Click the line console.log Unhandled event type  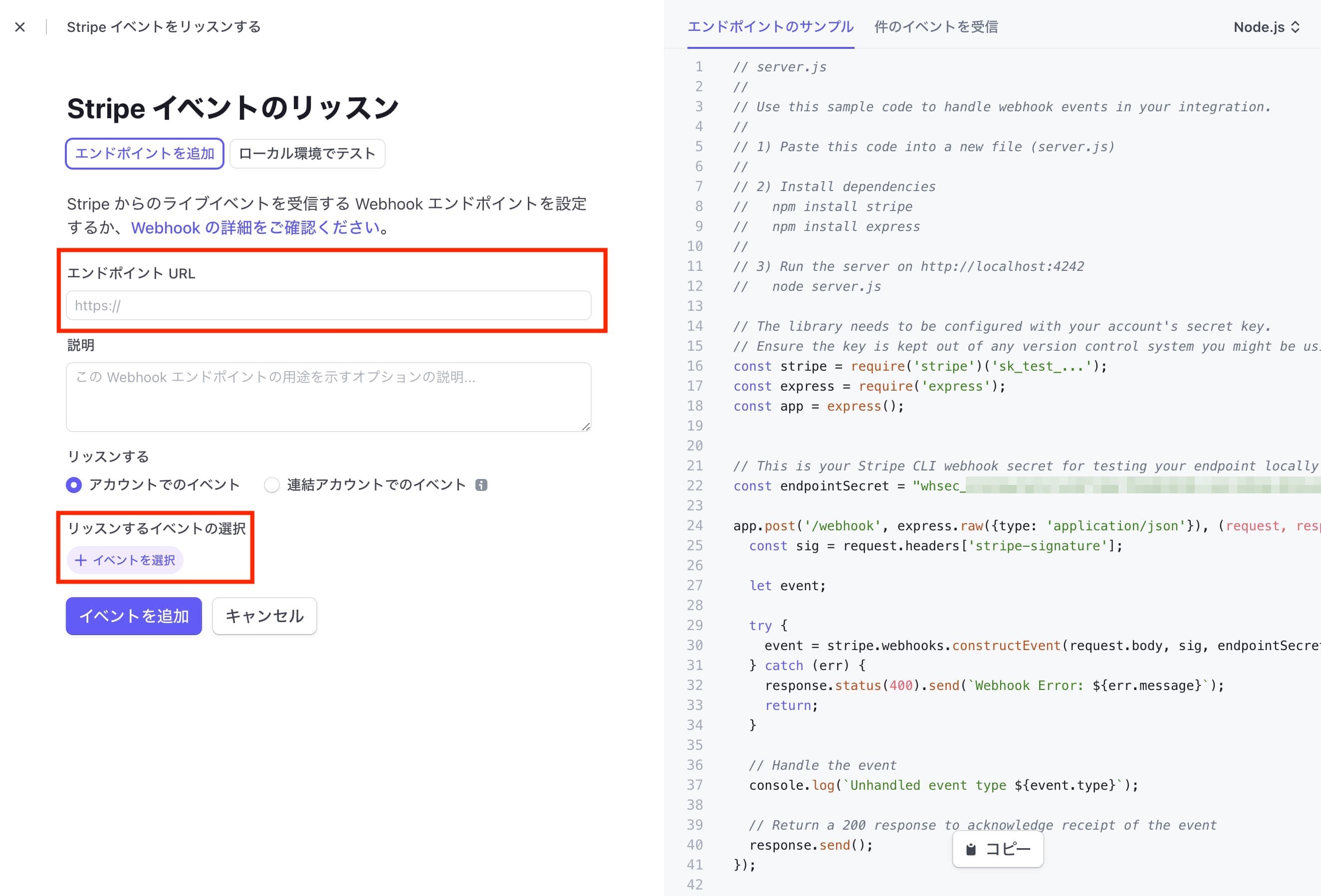pyautogui.click(x=943, y=785)
